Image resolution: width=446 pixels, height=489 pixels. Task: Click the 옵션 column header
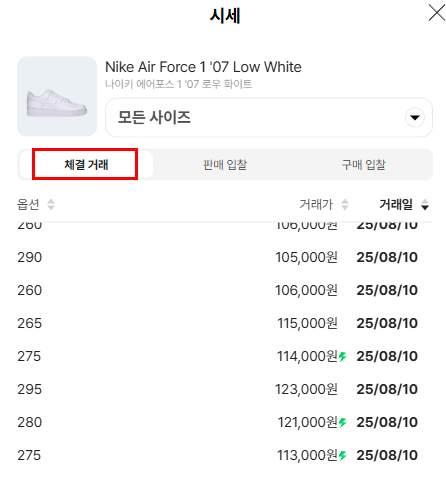28,204
